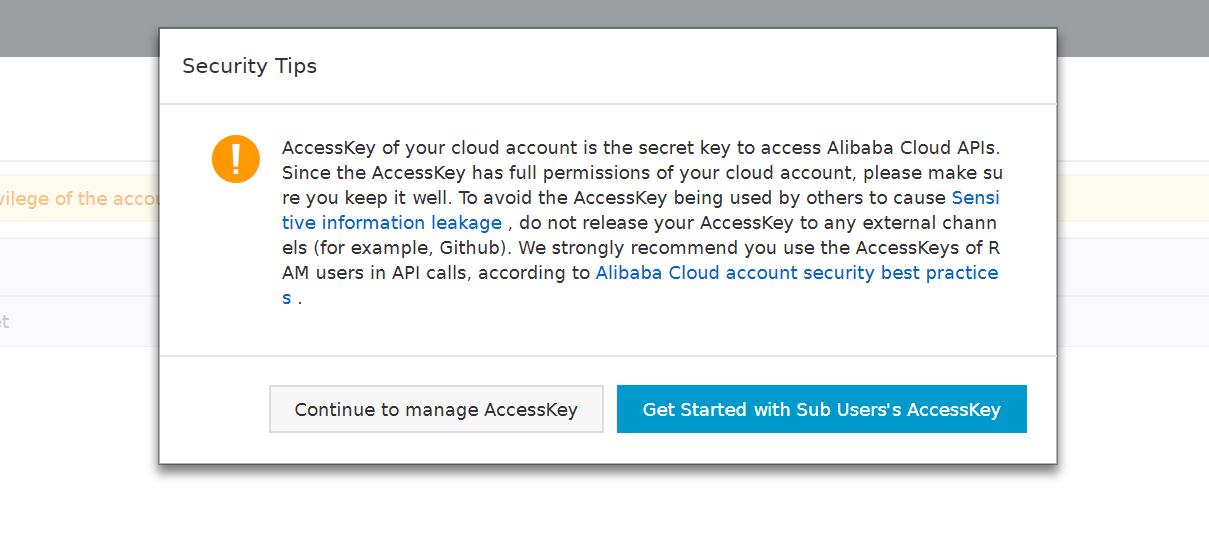Screen dimensions: 1209x557
Task: Click the "Security Tips" dialog title
Action: (x=249, y=67)
